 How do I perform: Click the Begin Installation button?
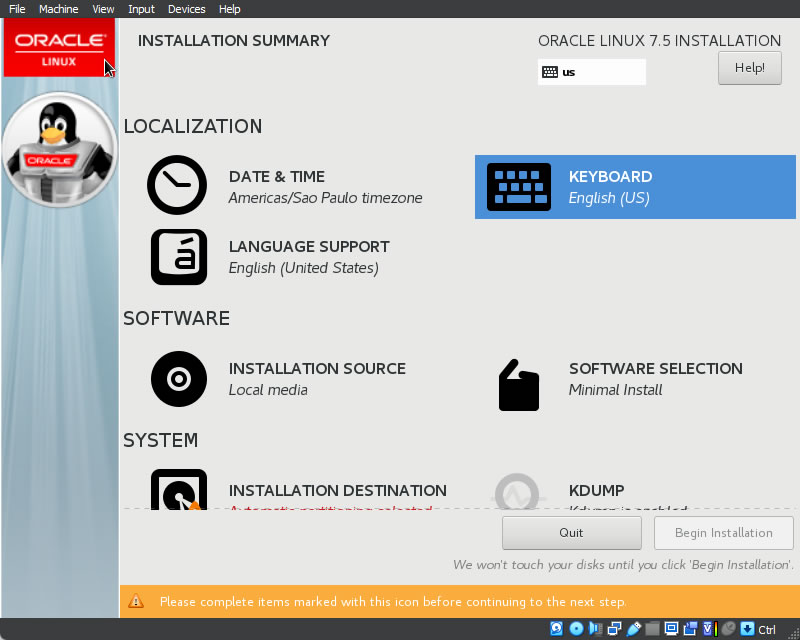[723, 533]
